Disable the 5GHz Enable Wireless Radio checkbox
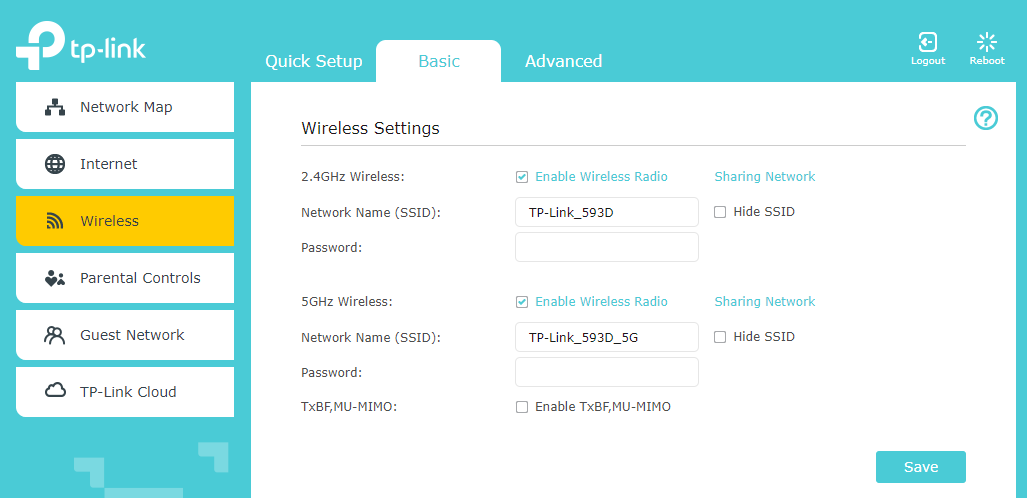Image resolution: width=1027 pixels, height=498 pixels. tap(522, 302)
